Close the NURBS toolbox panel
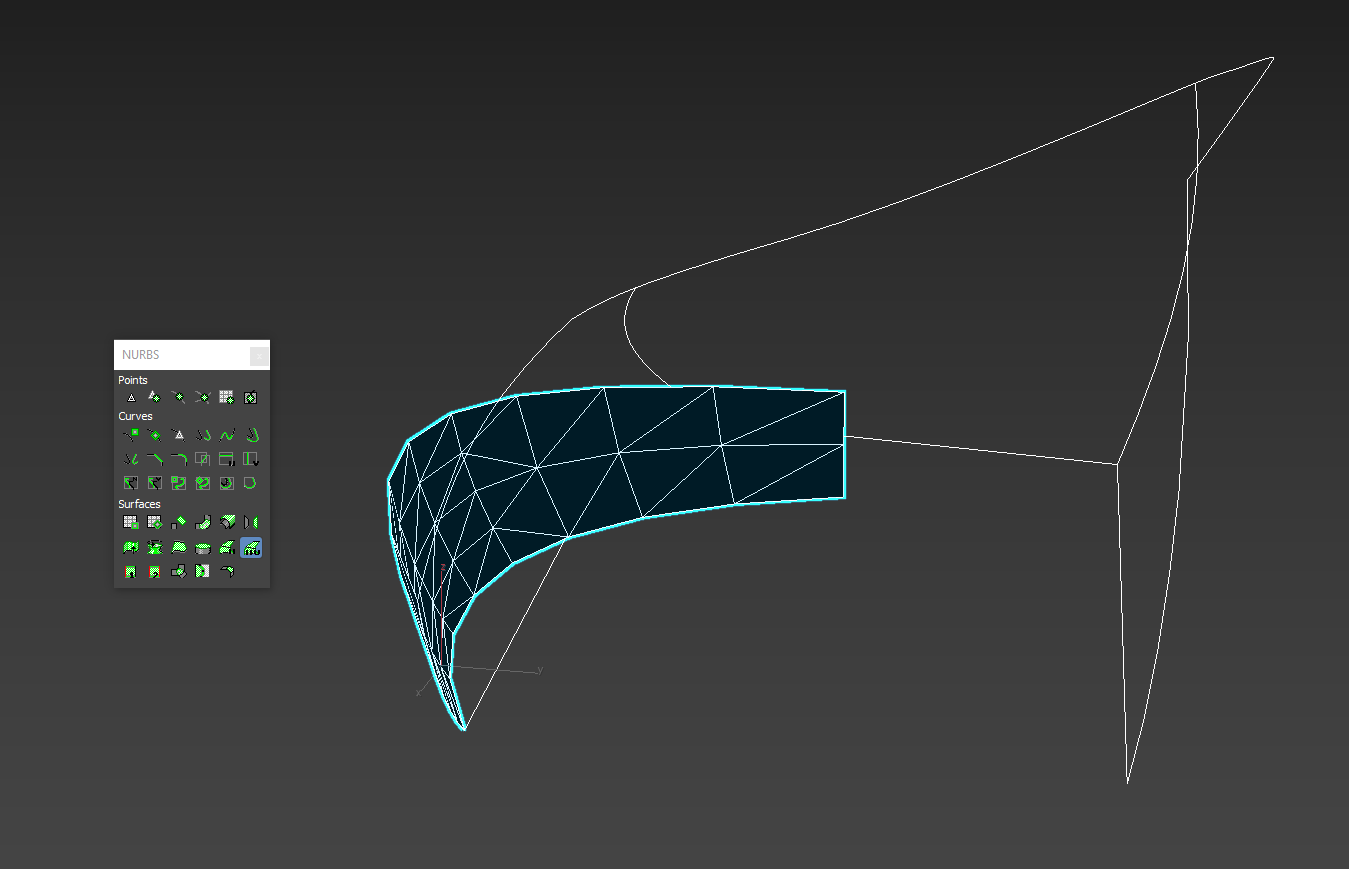This screenshot has width=1349, height=869. (259, 355)
